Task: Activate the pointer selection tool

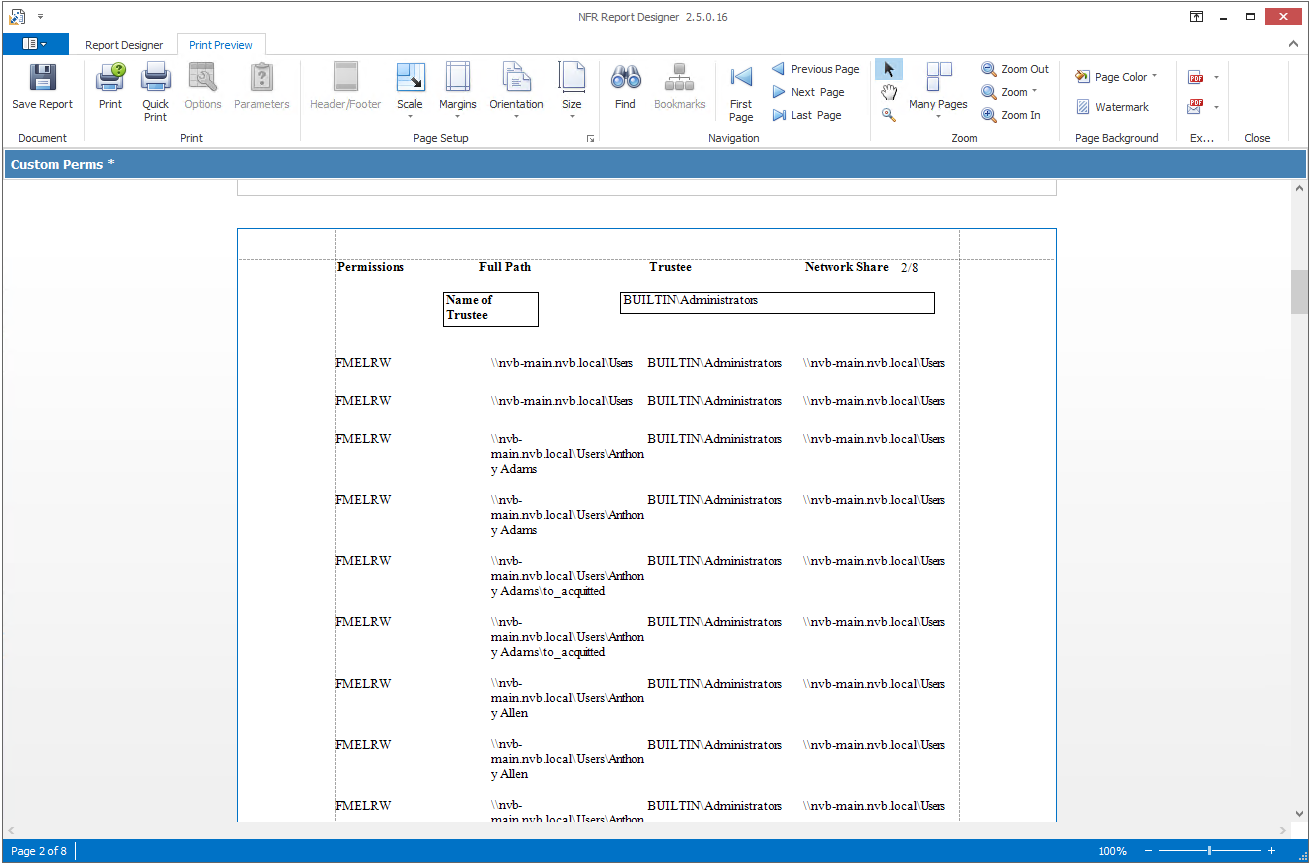Action: point(888,69)
